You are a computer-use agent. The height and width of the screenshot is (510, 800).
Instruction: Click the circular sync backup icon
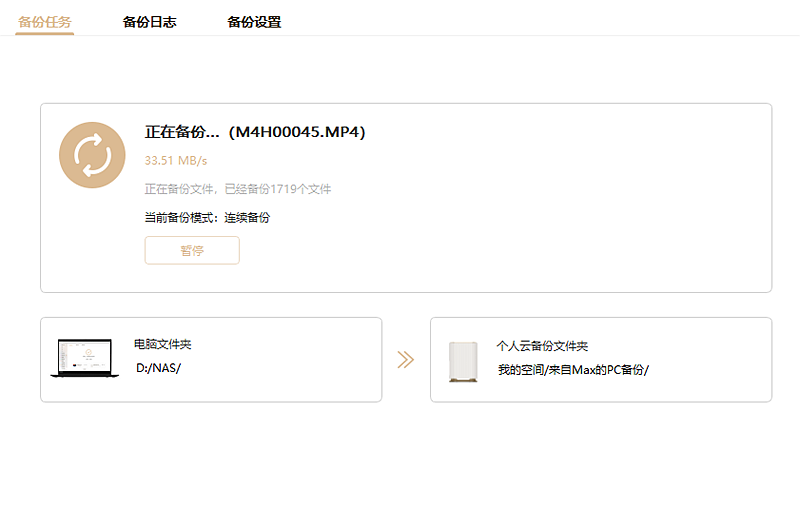92,155
